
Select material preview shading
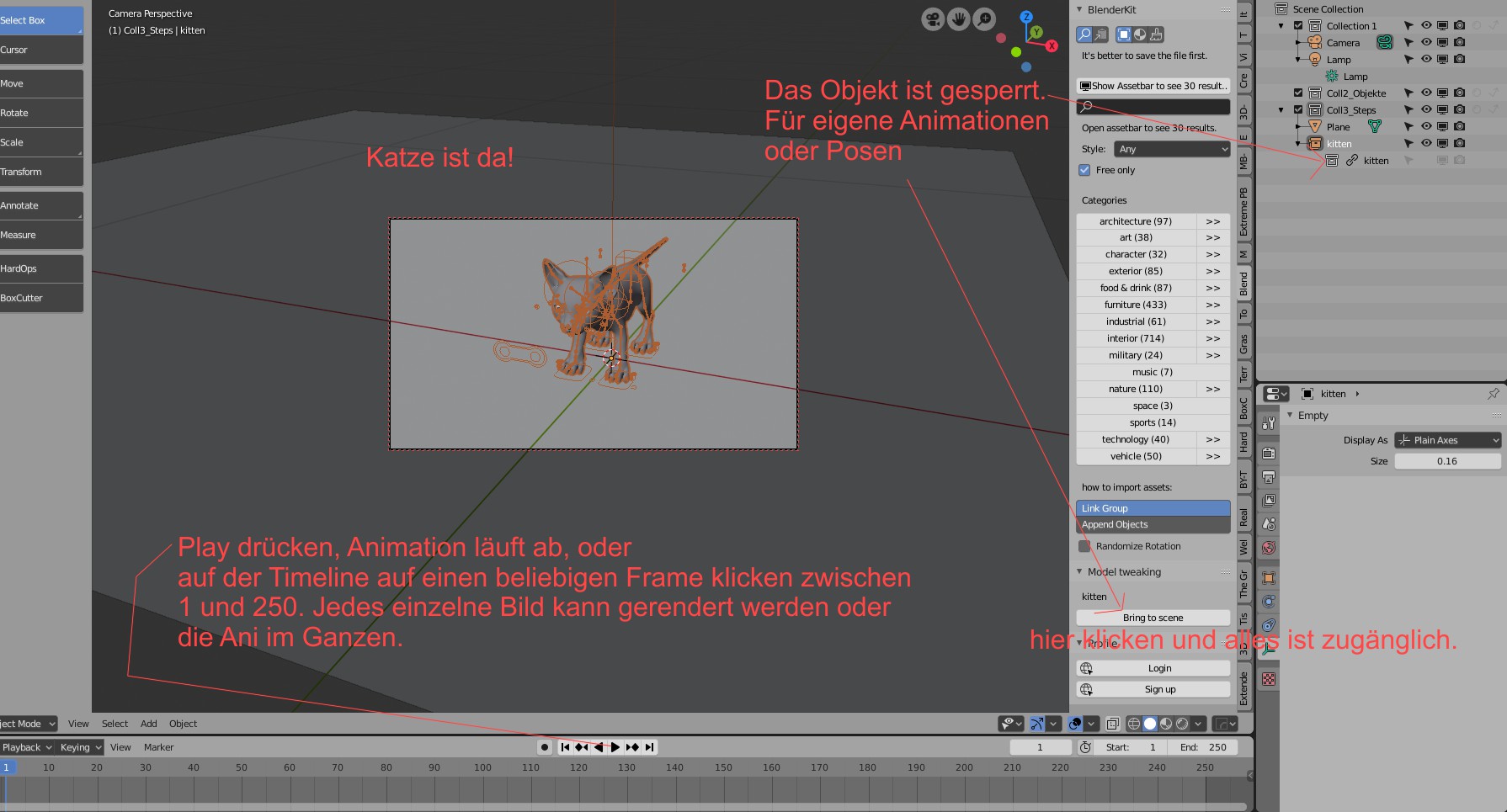1166,724
